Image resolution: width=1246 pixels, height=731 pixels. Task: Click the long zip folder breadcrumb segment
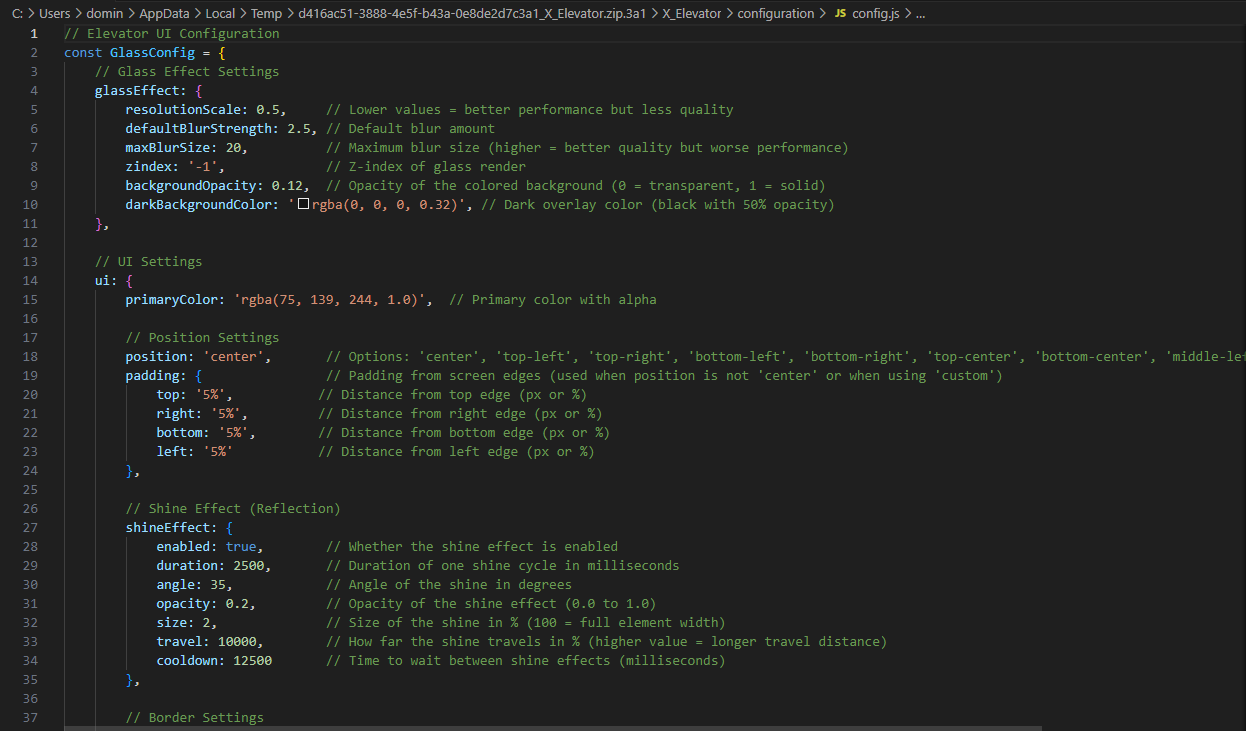pos(472,14)
